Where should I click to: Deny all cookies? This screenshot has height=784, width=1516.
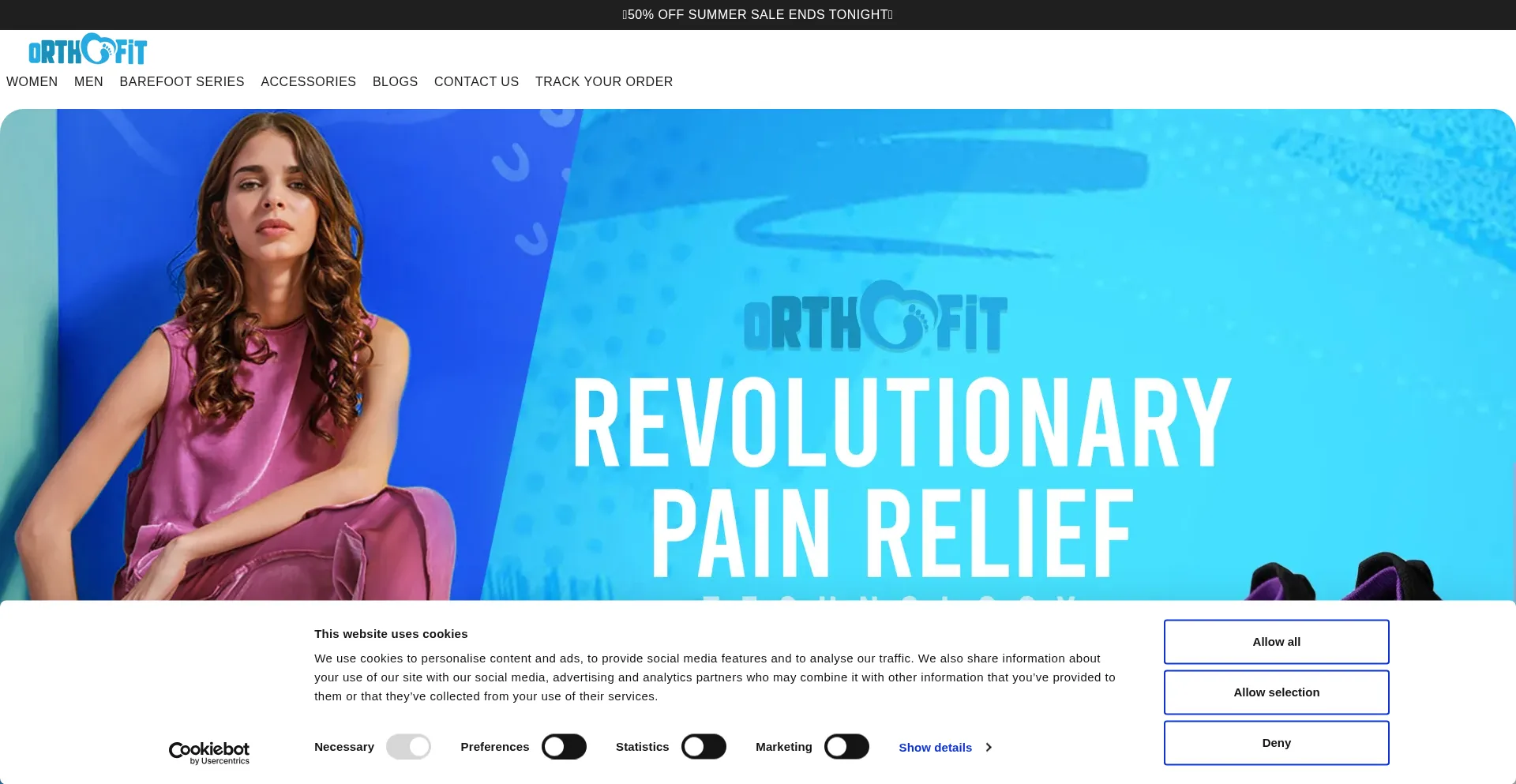pyautogui.click(x=1277, y=743)
